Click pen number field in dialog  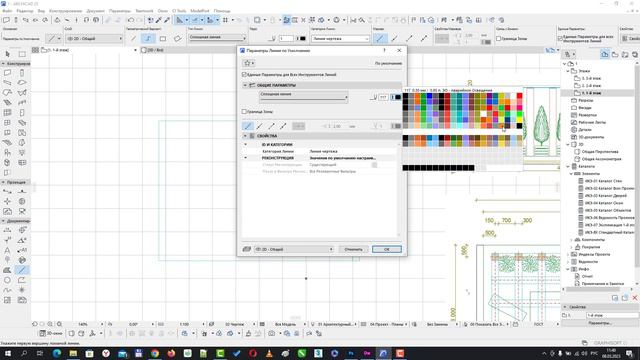[383, 97]
